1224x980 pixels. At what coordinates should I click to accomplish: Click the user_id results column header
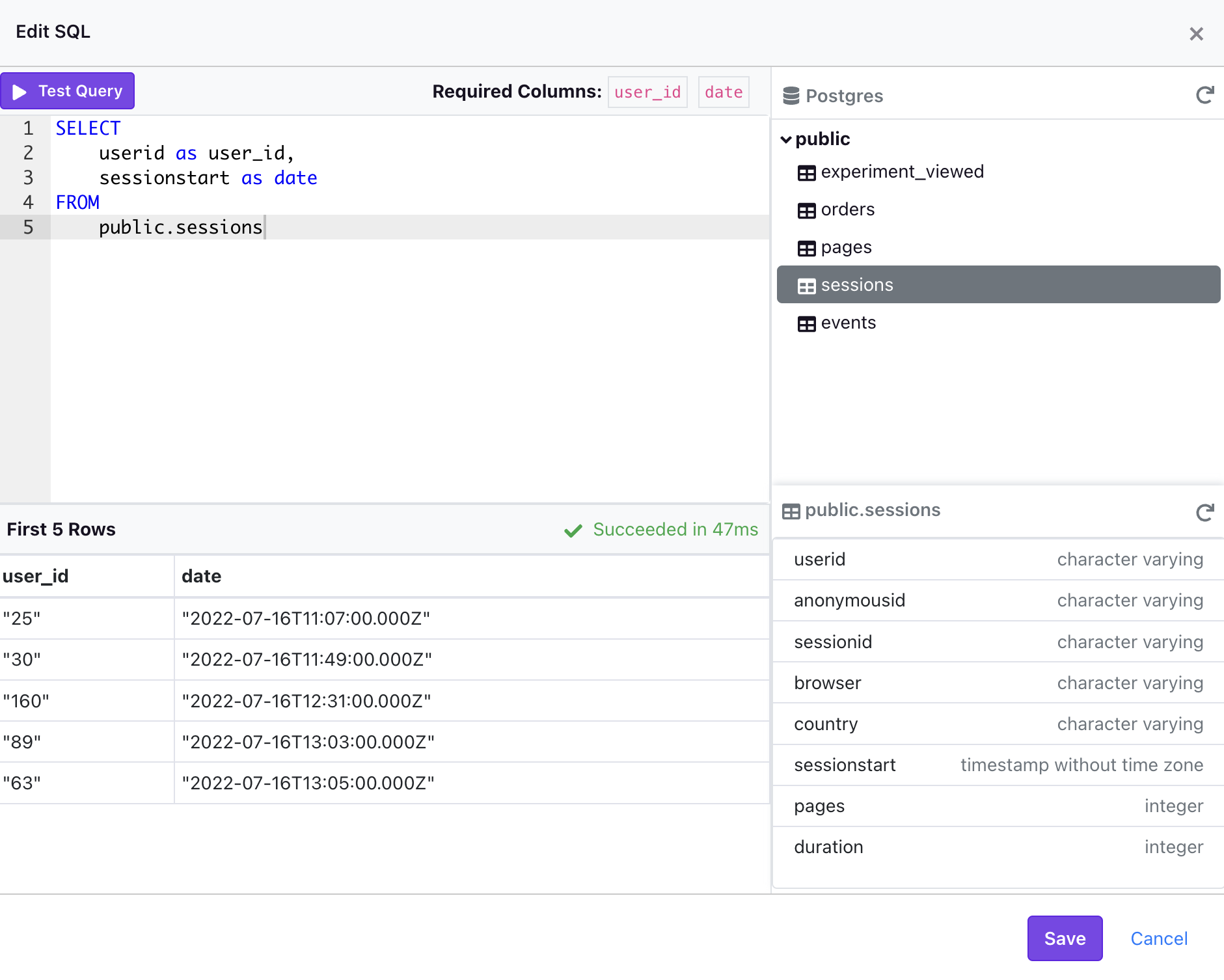[87, 577]
